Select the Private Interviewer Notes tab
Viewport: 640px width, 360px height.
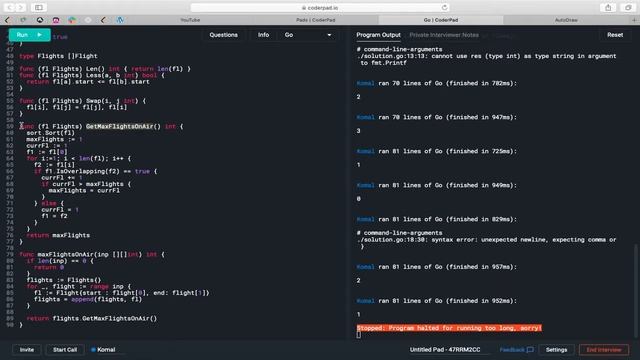coord(444,35)
